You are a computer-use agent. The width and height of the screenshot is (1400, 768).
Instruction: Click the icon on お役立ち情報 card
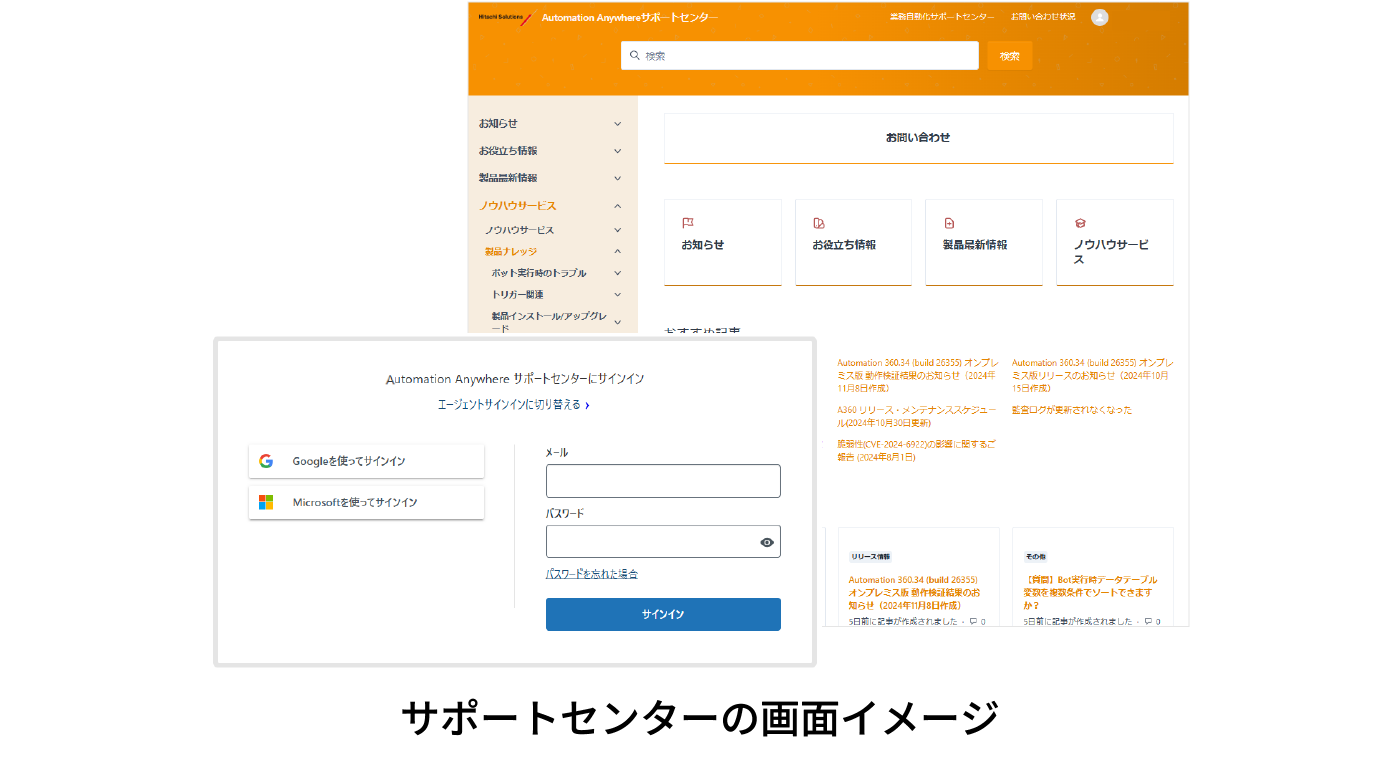click(x=819, y=223)
